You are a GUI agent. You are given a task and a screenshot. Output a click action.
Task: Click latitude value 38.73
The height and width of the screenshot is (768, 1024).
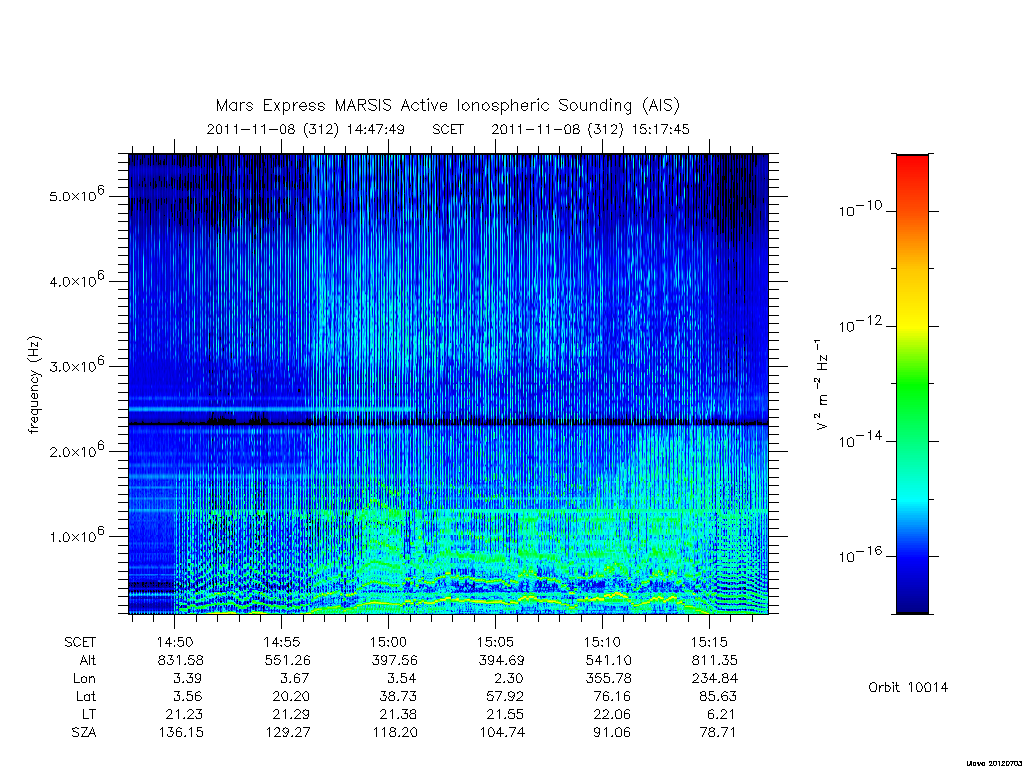(398, 697)
